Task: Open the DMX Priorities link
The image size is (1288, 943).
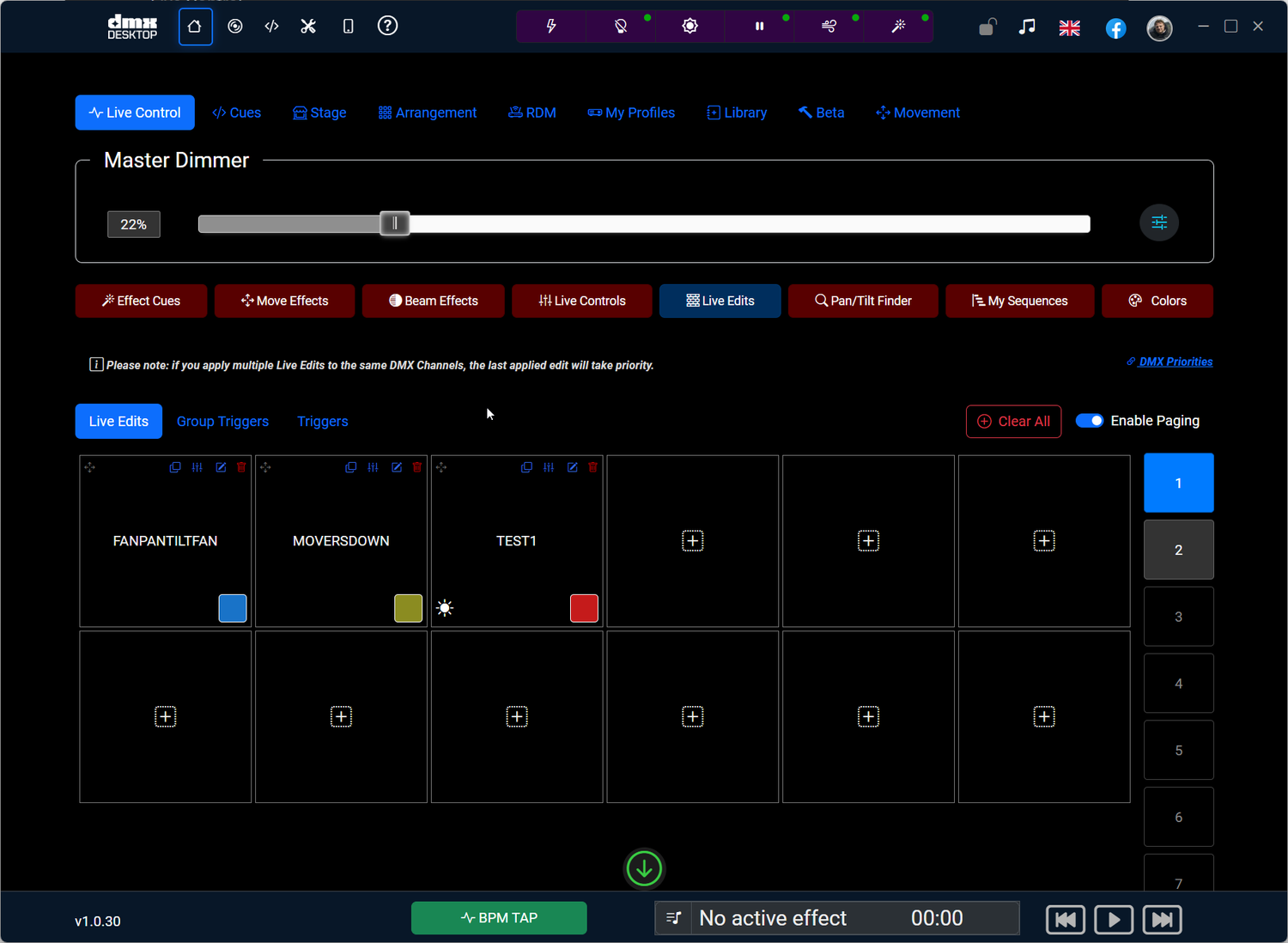Action: pos(1175,361)
